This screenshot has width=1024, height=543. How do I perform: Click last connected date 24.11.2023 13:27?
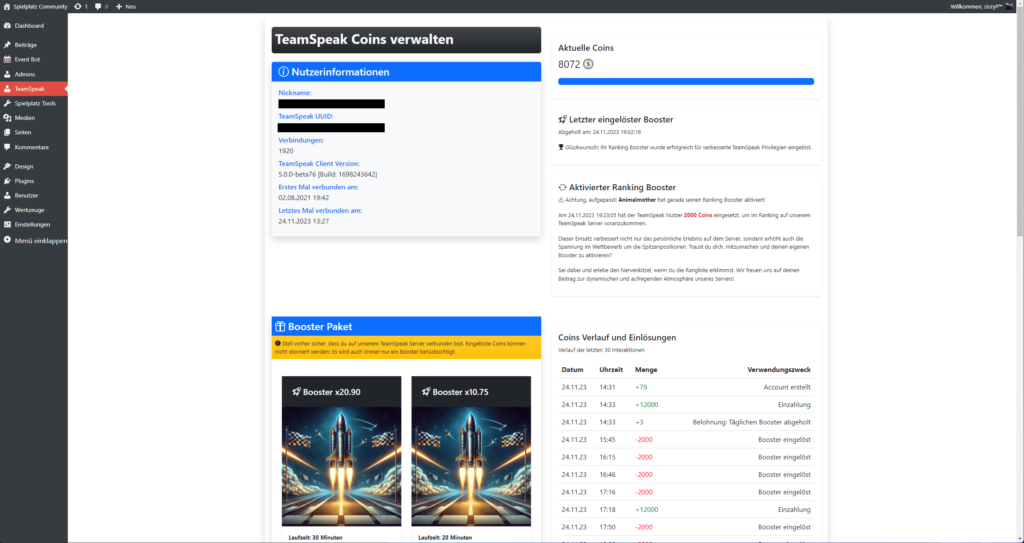point(304,222)
